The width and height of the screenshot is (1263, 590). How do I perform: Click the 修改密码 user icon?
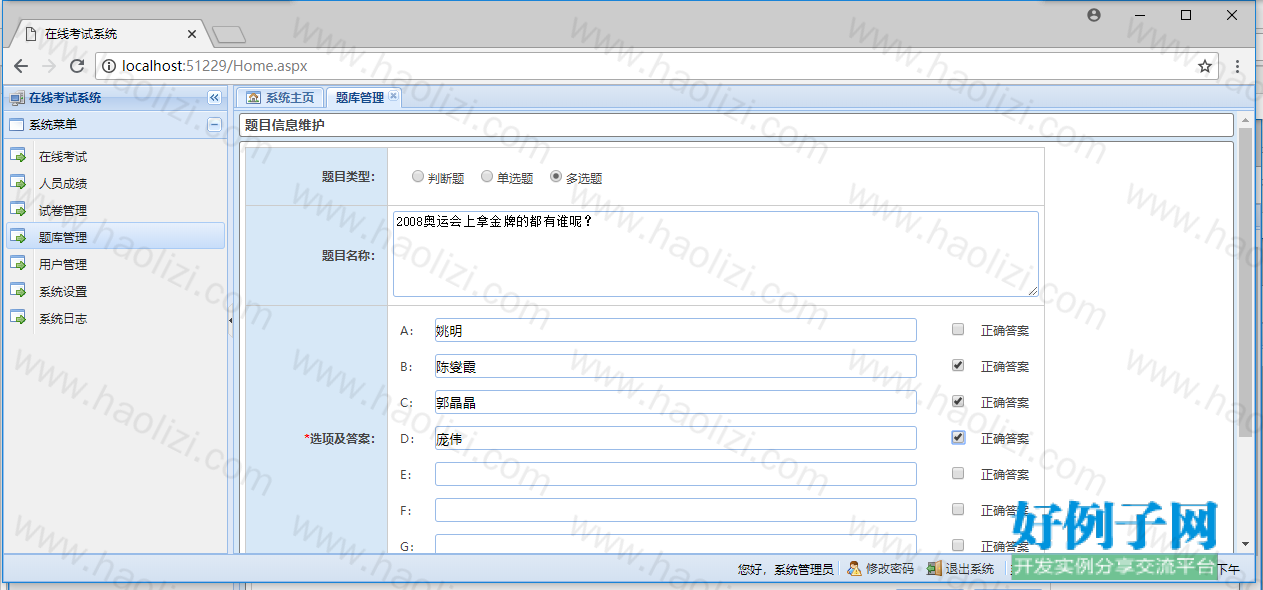tap(854, 568)
